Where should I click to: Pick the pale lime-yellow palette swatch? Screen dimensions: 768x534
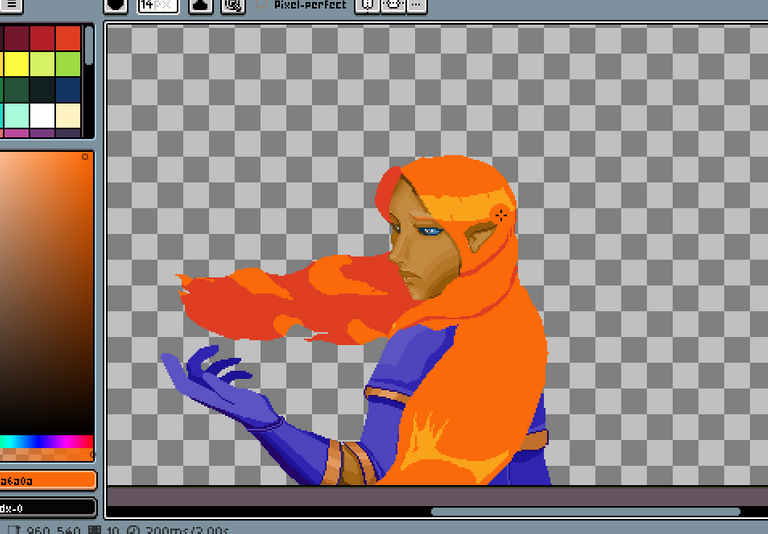(42, 64)
